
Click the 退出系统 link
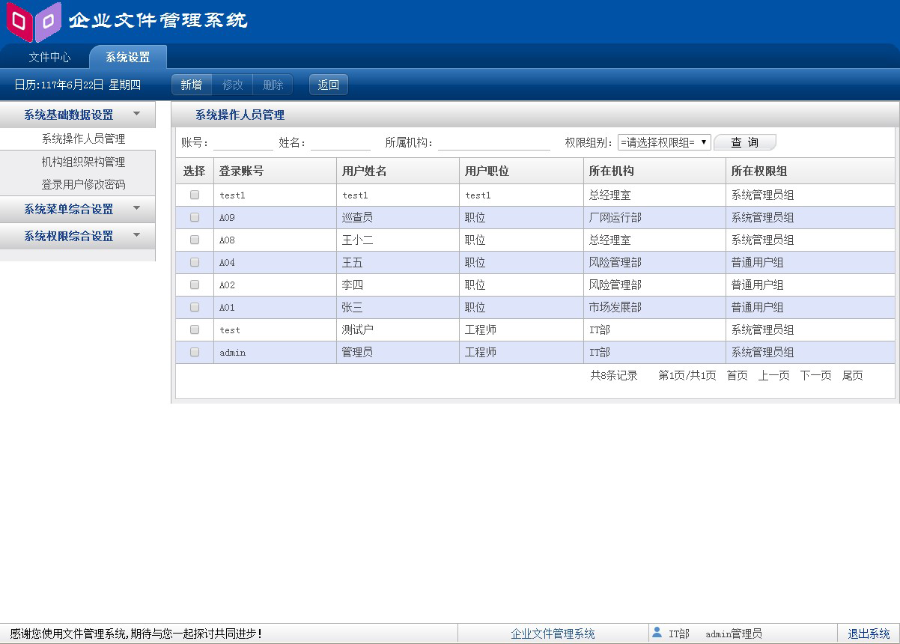tap(870, 632)
